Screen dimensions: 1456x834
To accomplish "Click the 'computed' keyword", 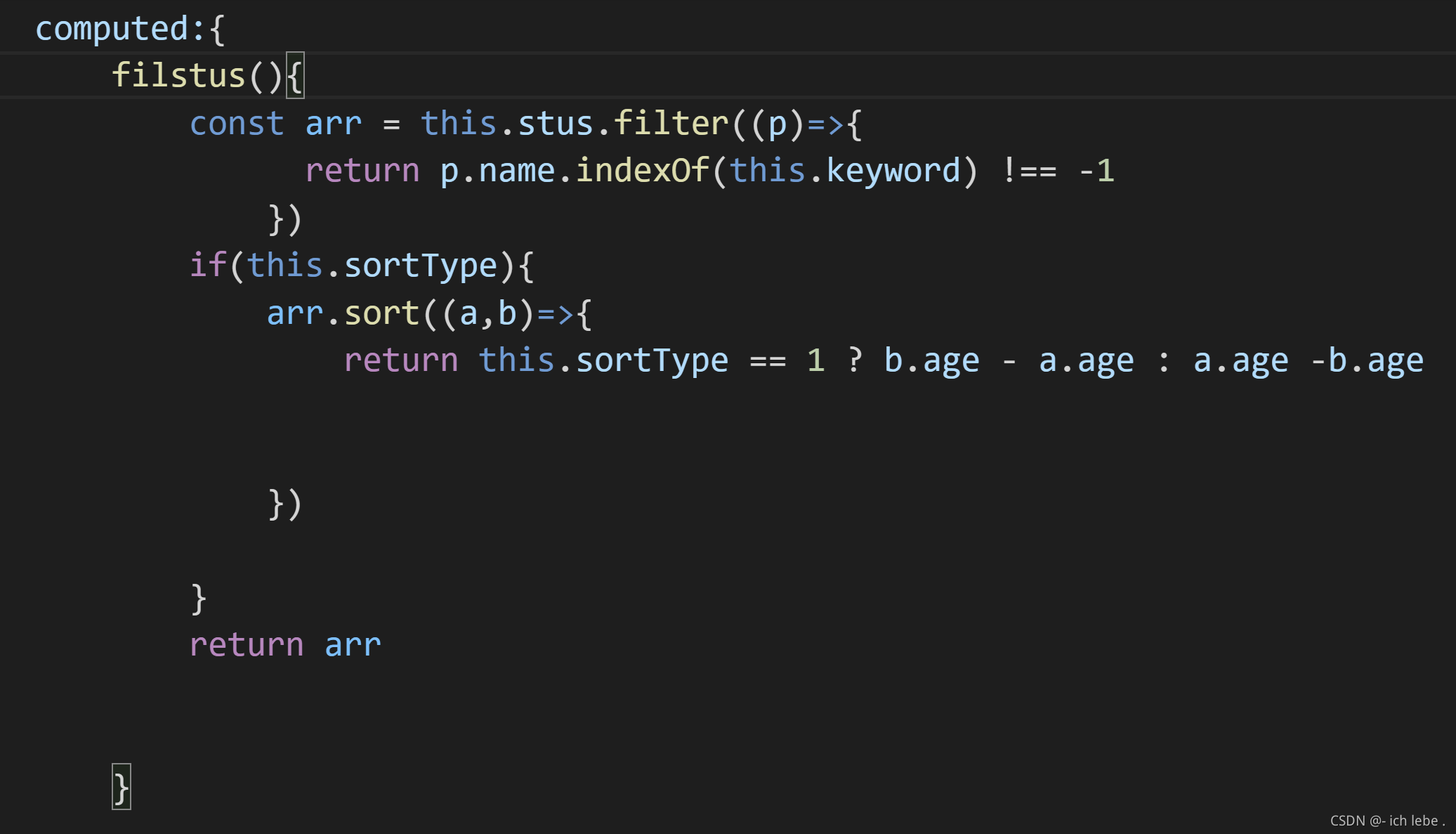I will (112, 30).
